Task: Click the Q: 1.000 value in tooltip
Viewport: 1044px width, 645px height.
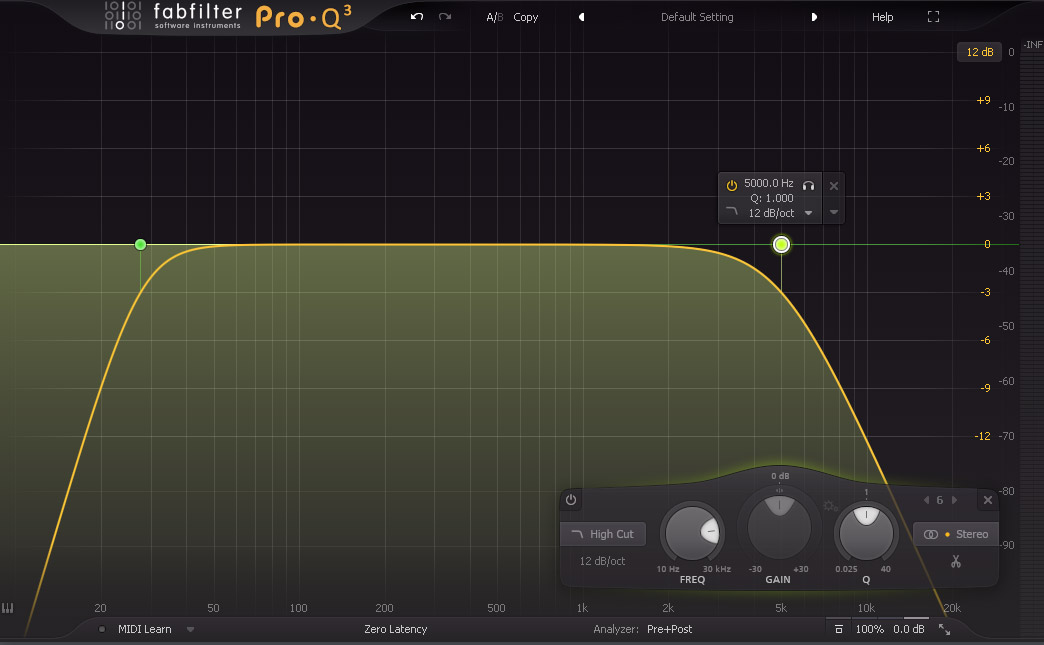Action: pos(772,198)
